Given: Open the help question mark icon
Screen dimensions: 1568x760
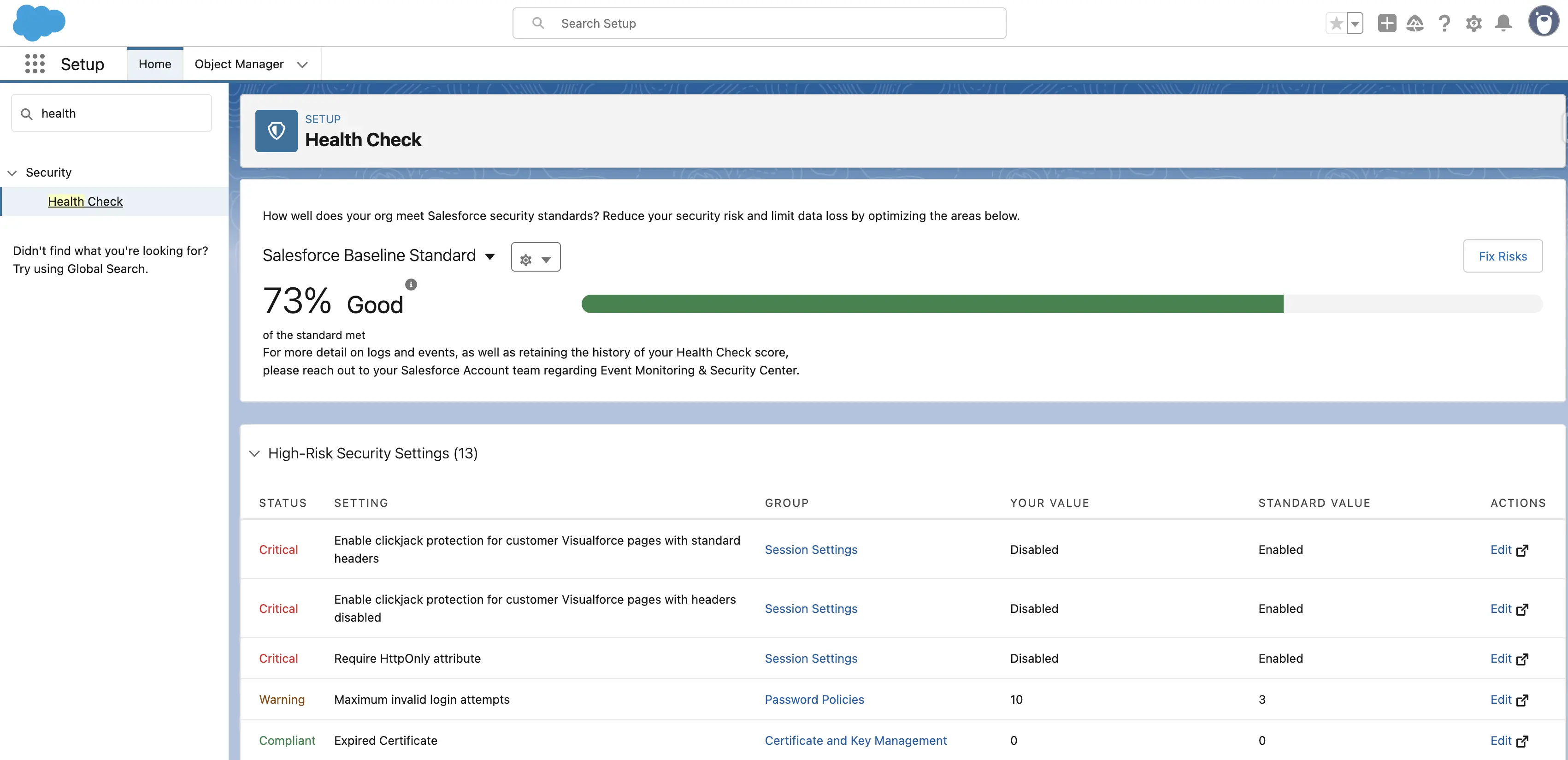Looking at the screenshot, I should [1444, 24].
